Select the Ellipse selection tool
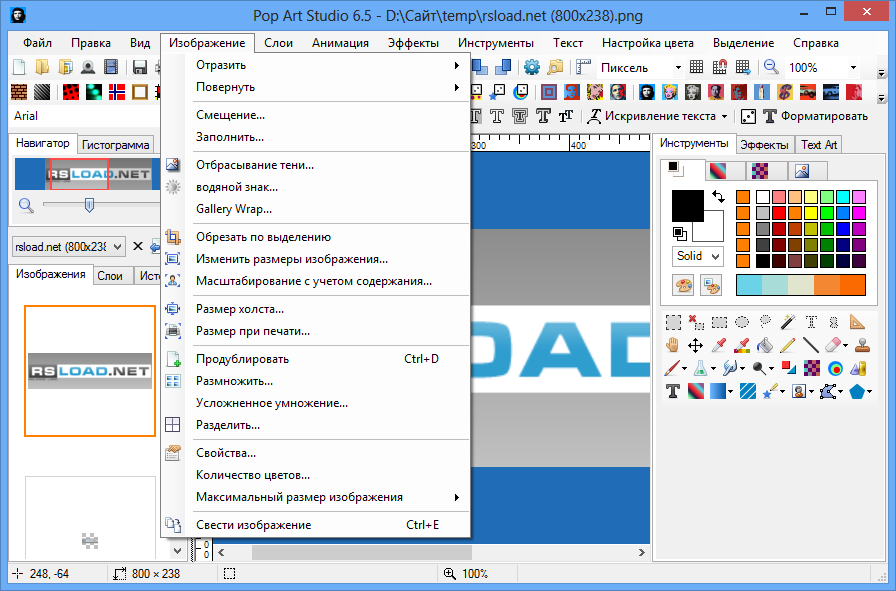This screenshot has width=896, height=591. coord(742,322)
